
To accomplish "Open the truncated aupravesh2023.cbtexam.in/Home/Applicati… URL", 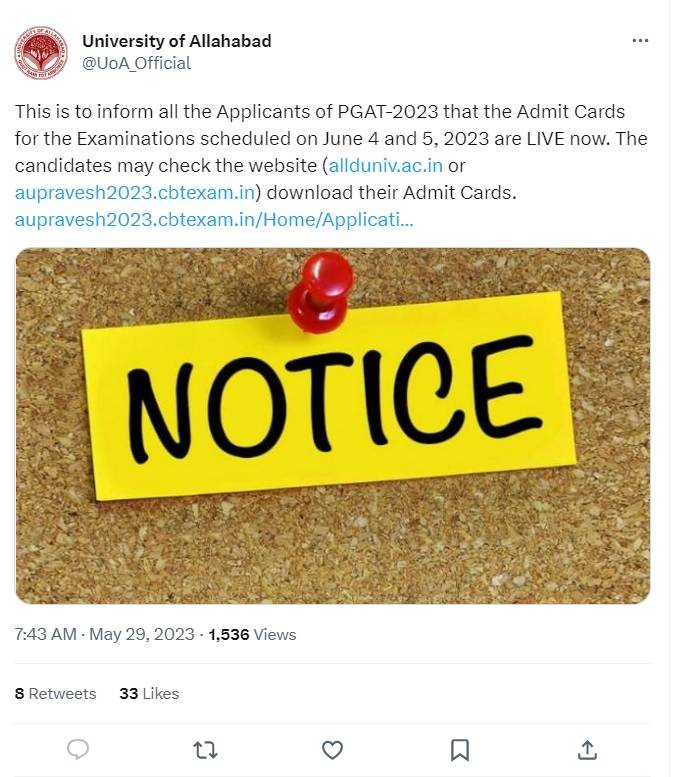I will [214, 217].
